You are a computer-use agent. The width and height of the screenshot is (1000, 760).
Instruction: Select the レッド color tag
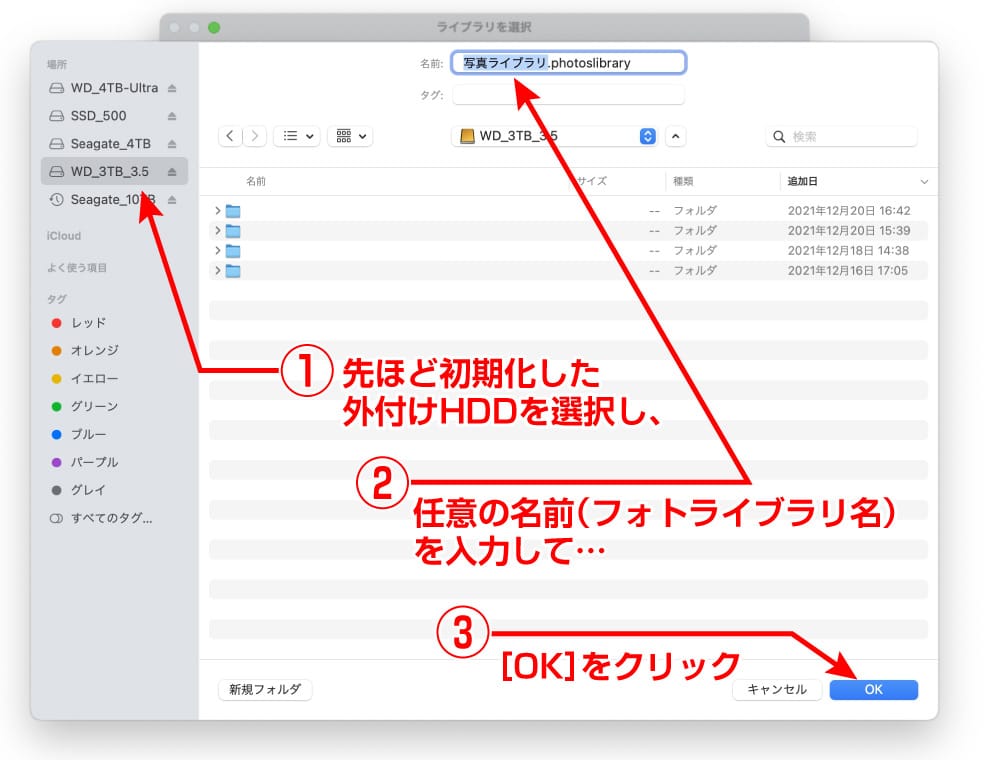point(85,322)
